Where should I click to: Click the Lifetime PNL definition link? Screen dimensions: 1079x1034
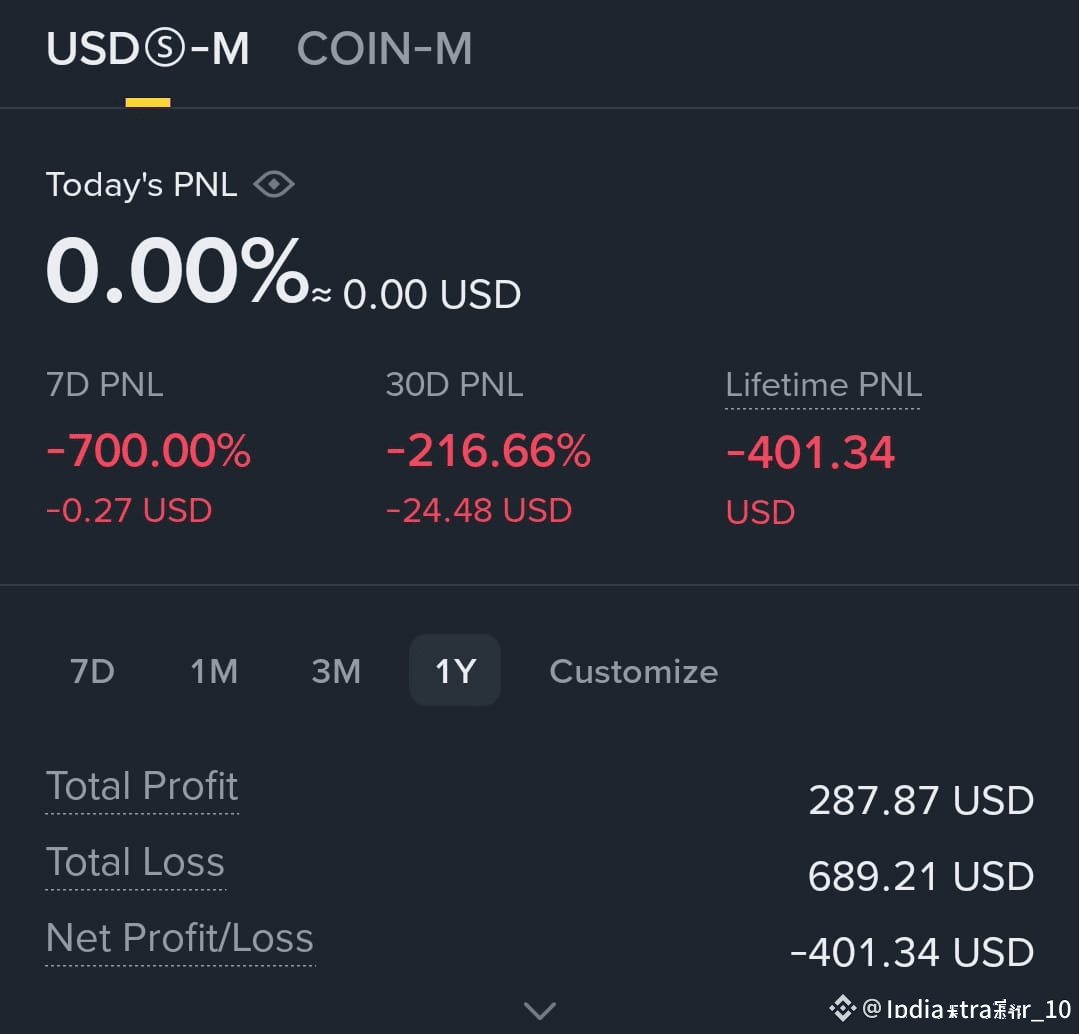pos(823,384)
